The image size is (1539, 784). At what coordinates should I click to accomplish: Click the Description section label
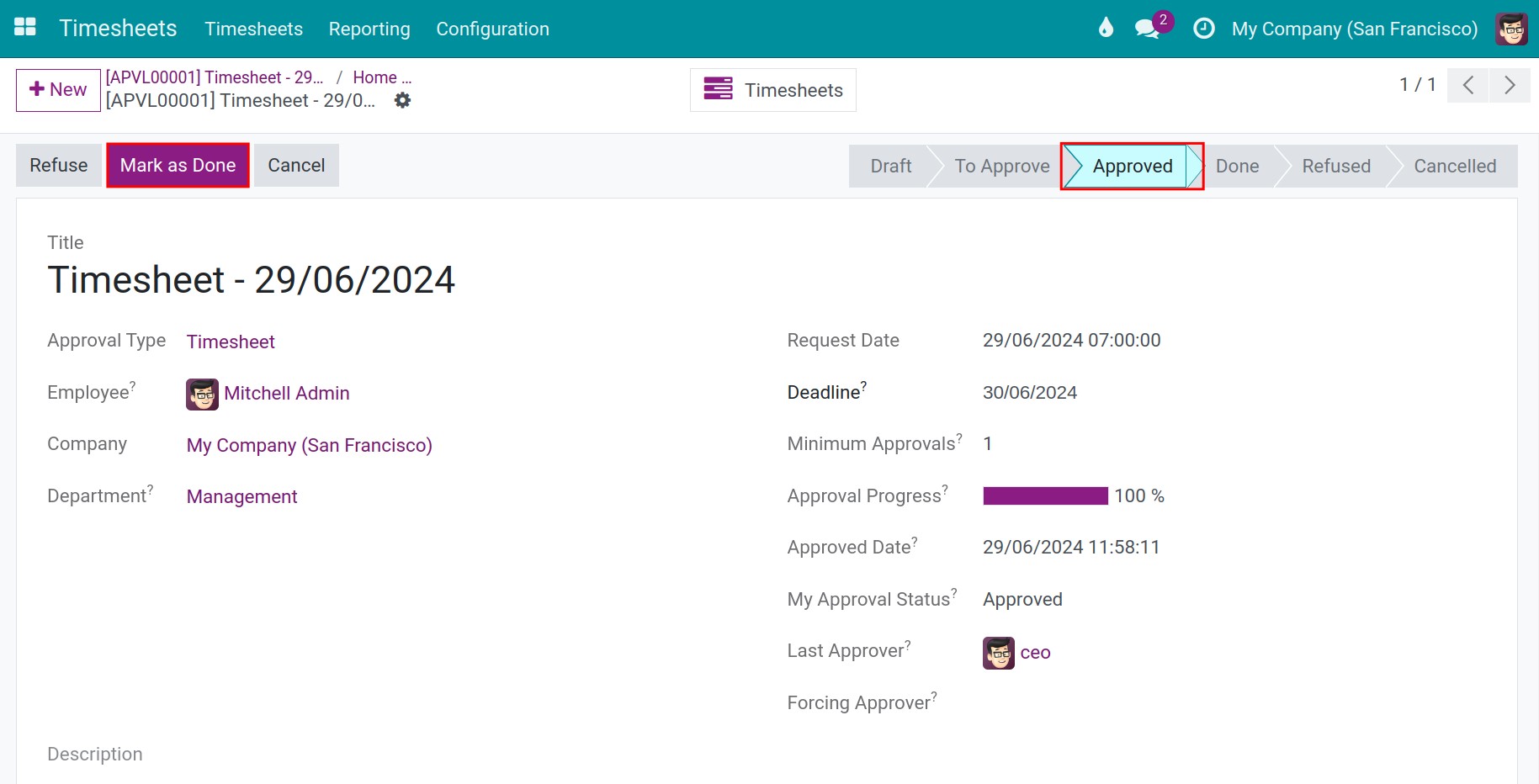pyautogui.click(x=94, y=754)
